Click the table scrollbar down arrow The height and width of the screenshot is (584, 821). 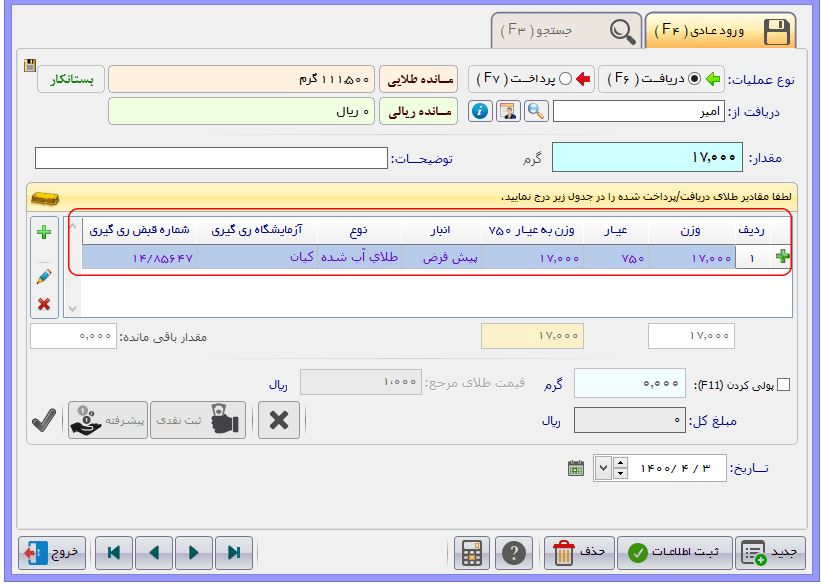coord(71,309)
